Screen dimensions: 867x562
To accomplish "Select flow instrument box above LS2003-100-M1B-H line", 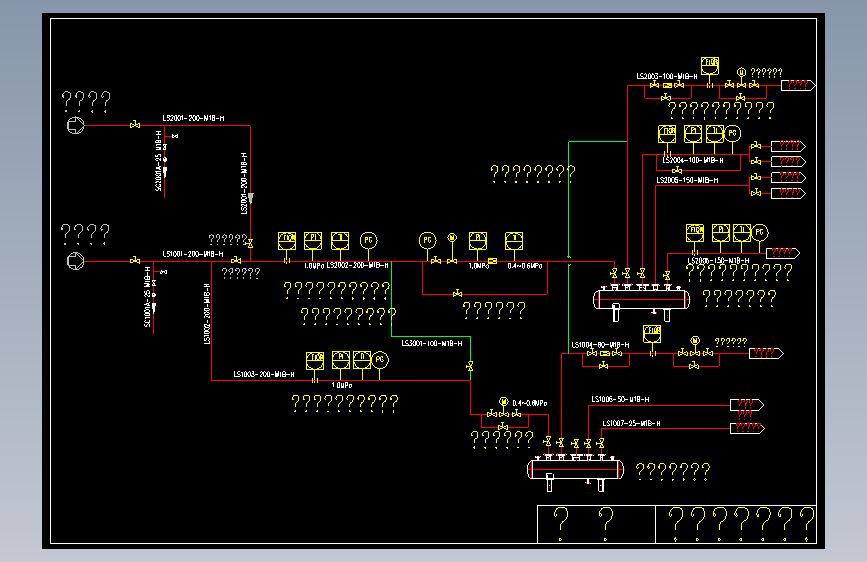I will (x=710, y=65).
